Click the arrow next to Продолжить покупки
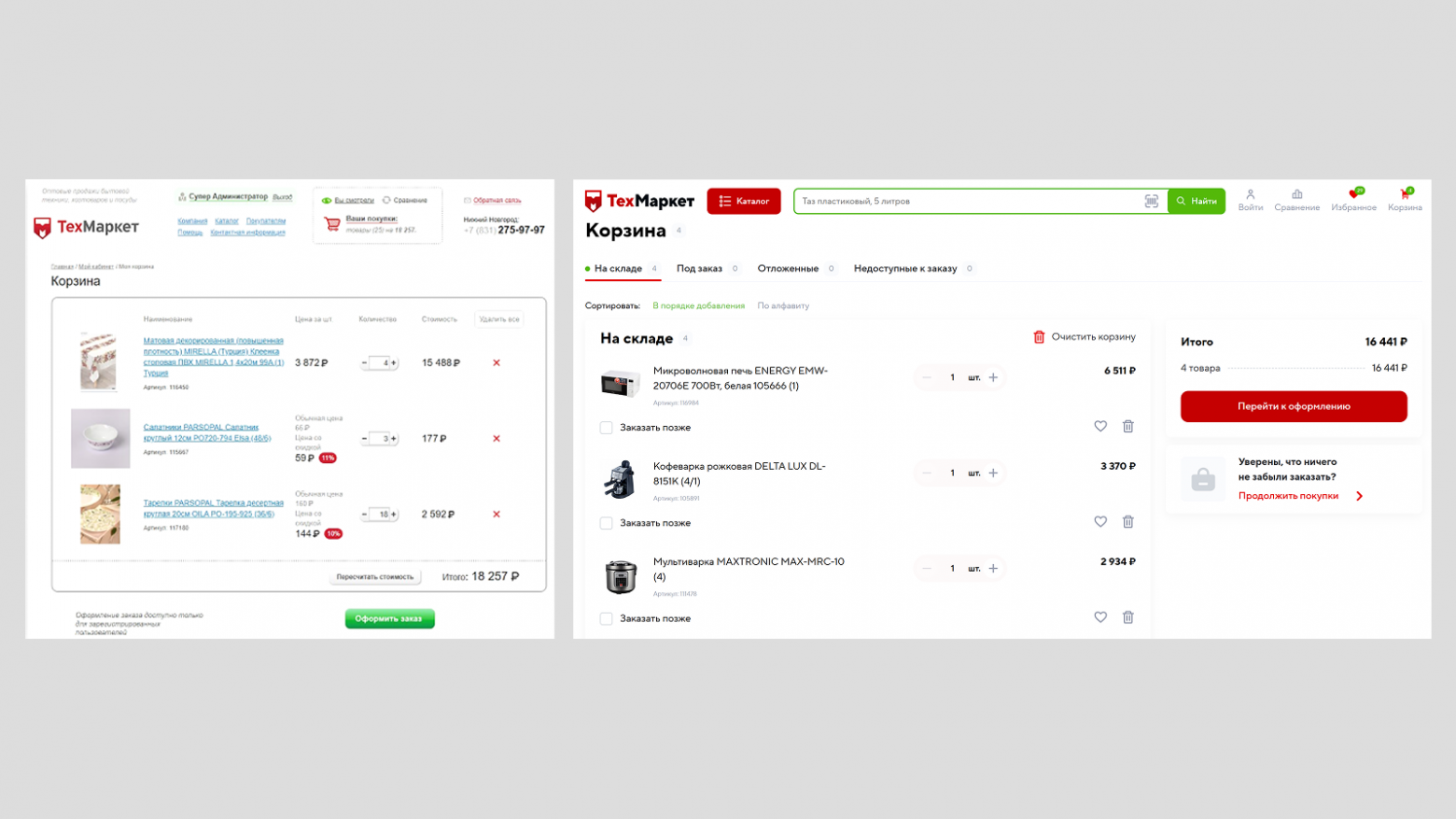1456x819 pixels. pos(1359,496)
